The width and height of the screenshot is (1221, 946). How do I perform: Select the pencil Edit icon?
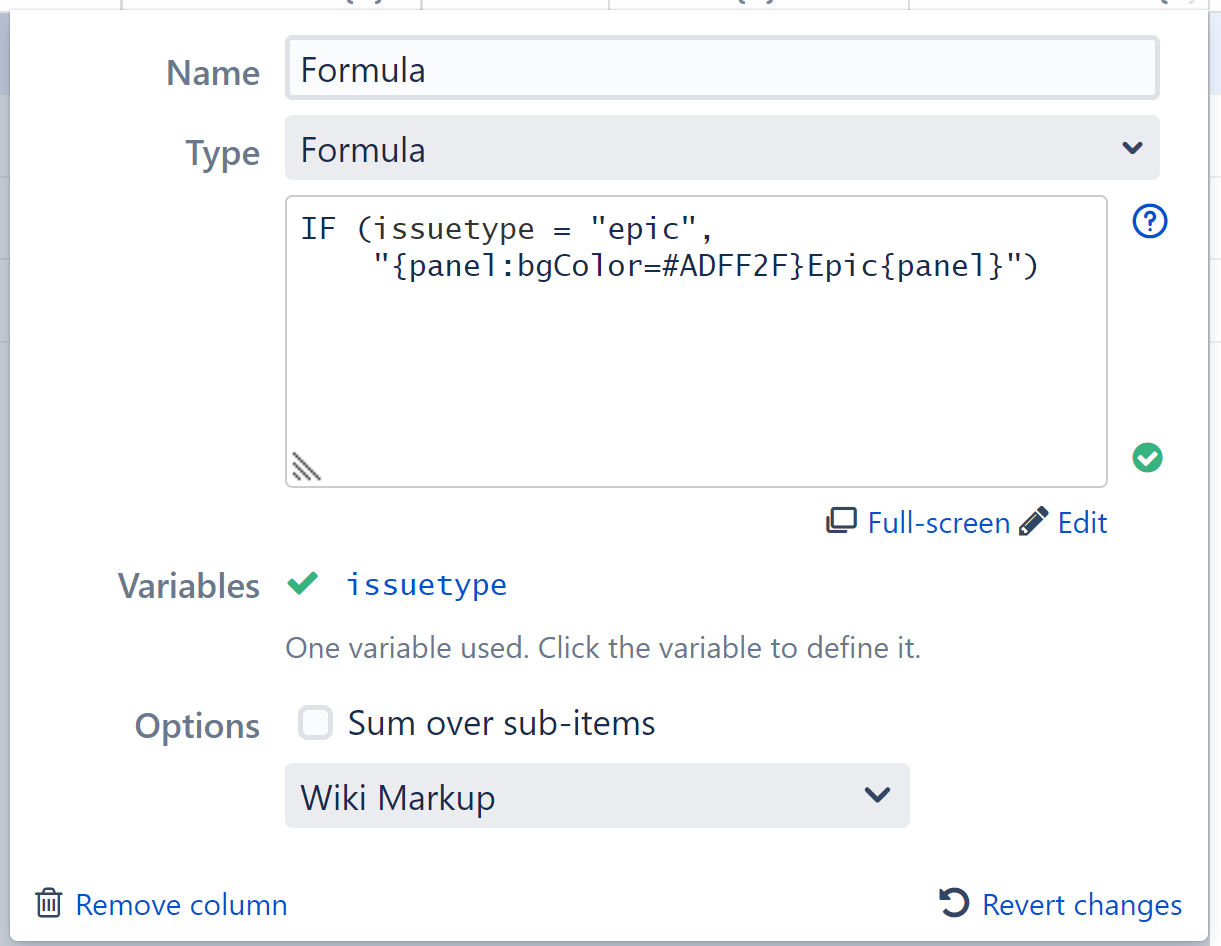(1033, 520)
